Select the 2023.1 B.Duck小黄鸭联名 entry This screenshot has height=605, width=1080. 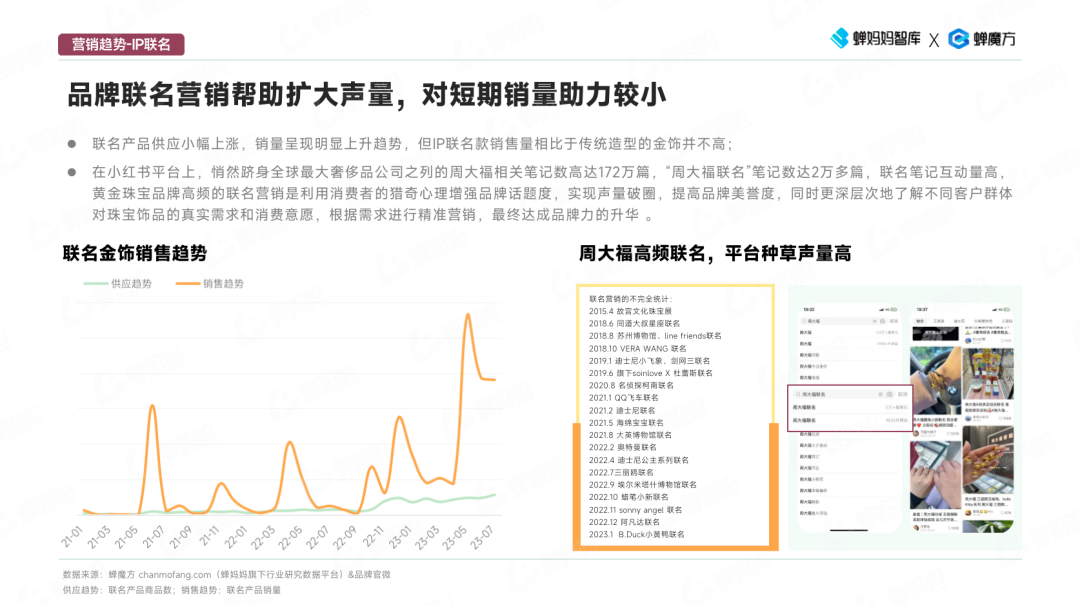[637, 534]
